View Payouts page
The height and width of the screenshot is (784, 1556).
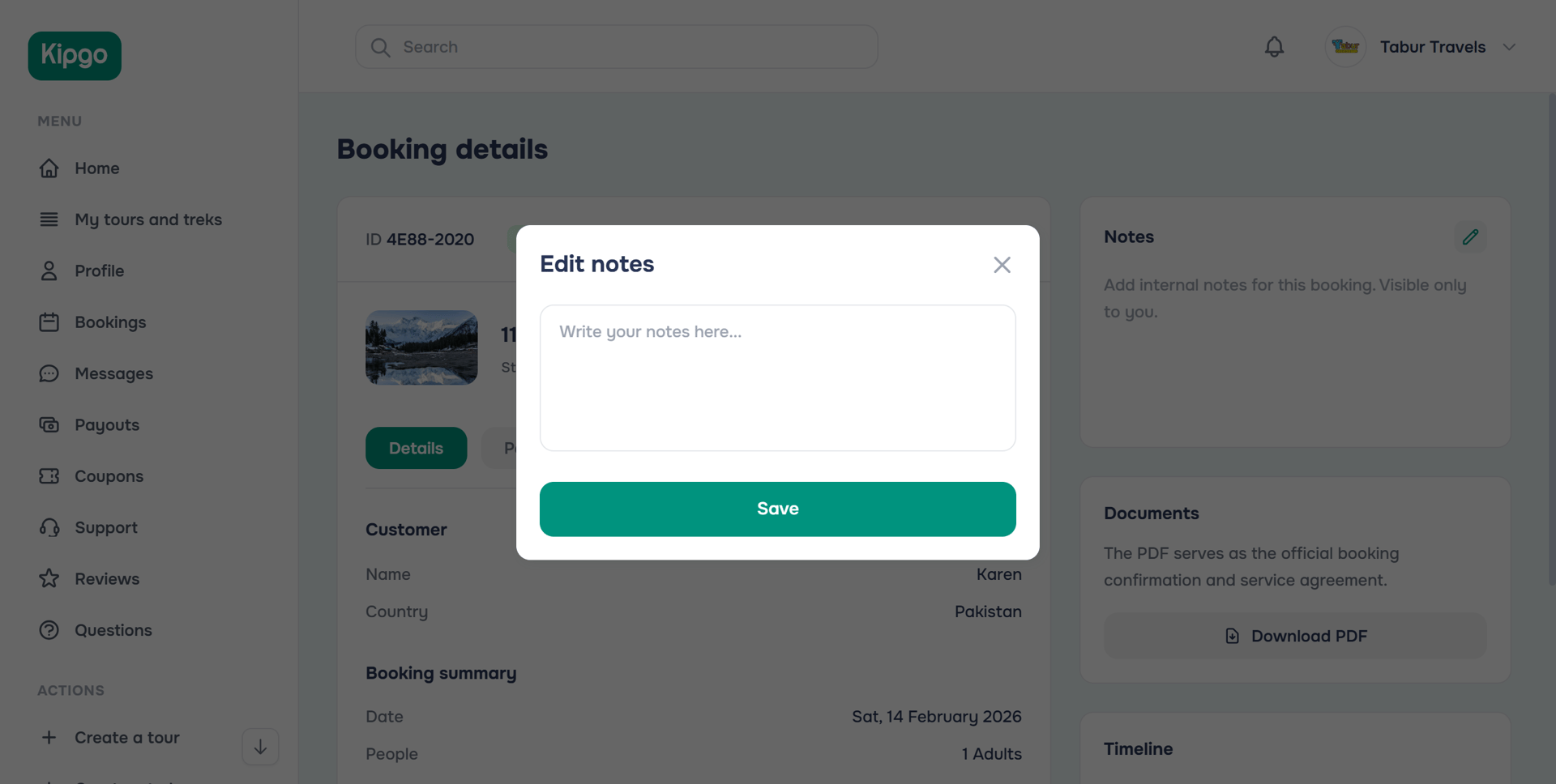click(x=106, y=425)
